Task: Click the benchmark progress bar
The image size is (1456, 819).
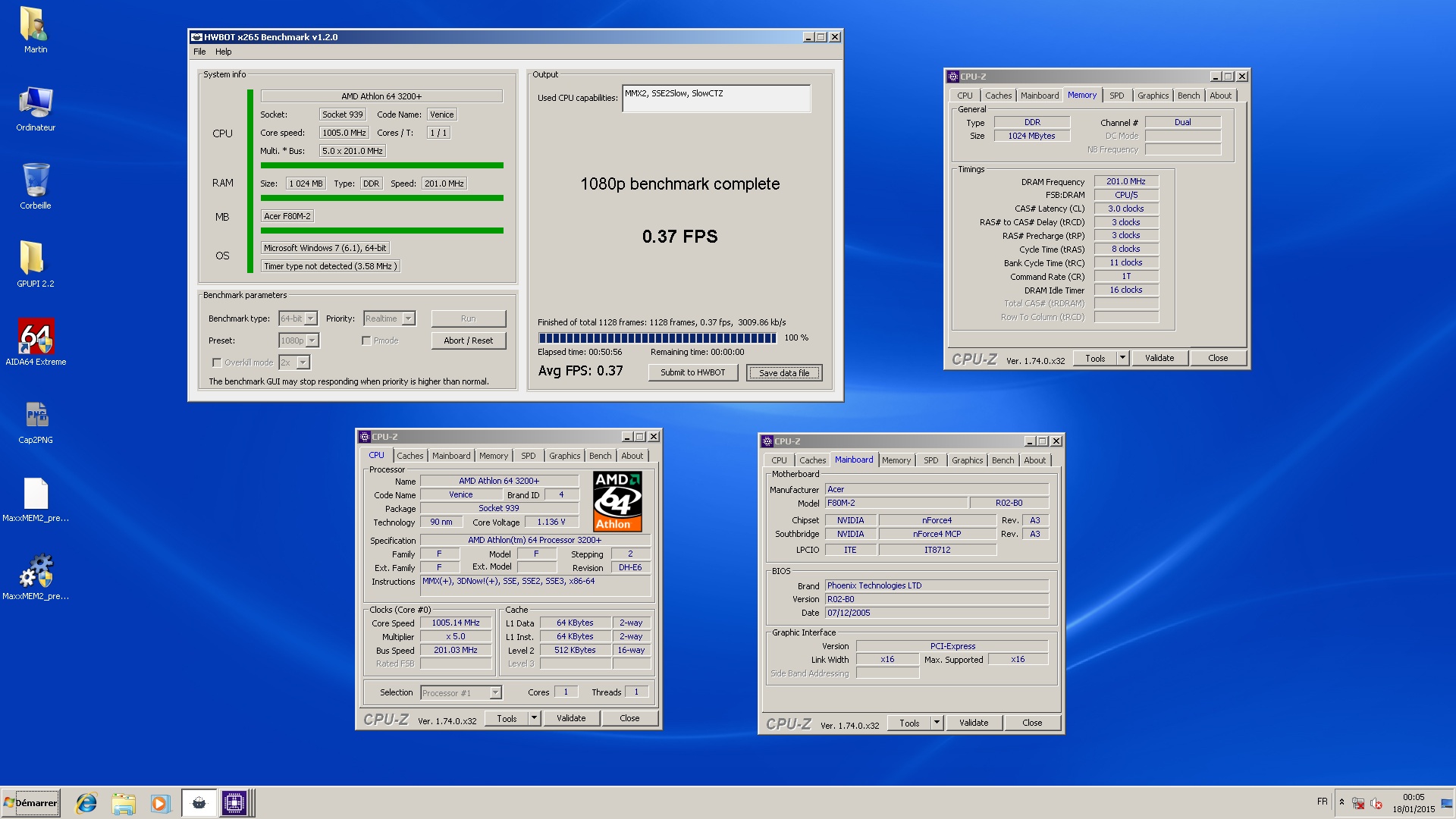Action: pos(657,337)
